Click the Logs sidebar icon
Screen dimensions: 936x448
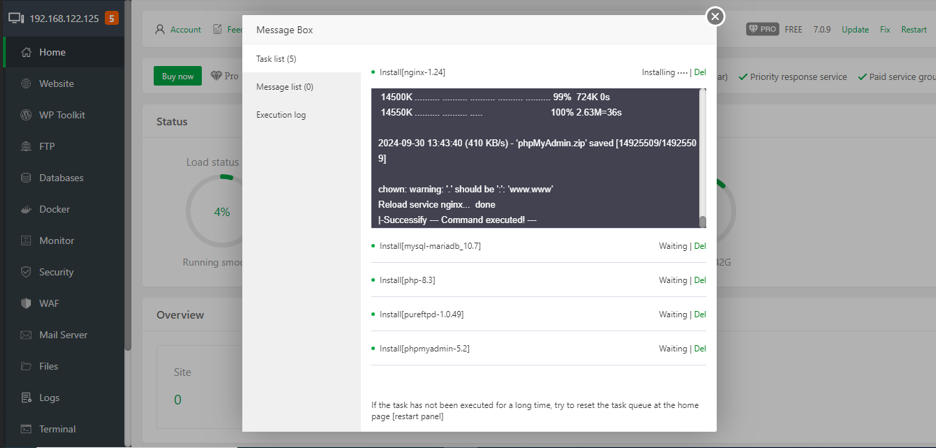pos(26,397)
